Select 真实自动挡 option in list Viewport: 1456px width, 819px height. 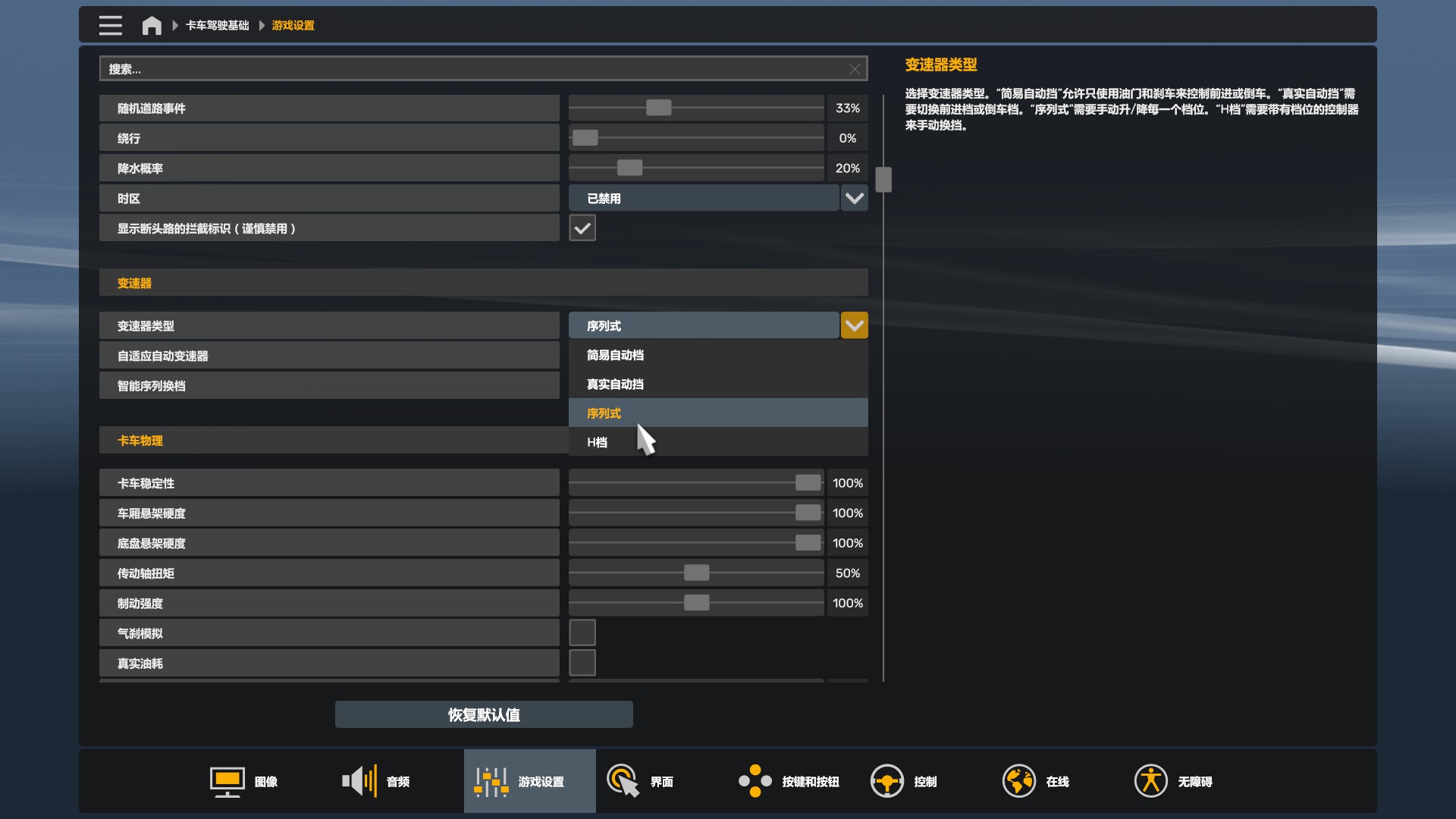tap(615, 384)
